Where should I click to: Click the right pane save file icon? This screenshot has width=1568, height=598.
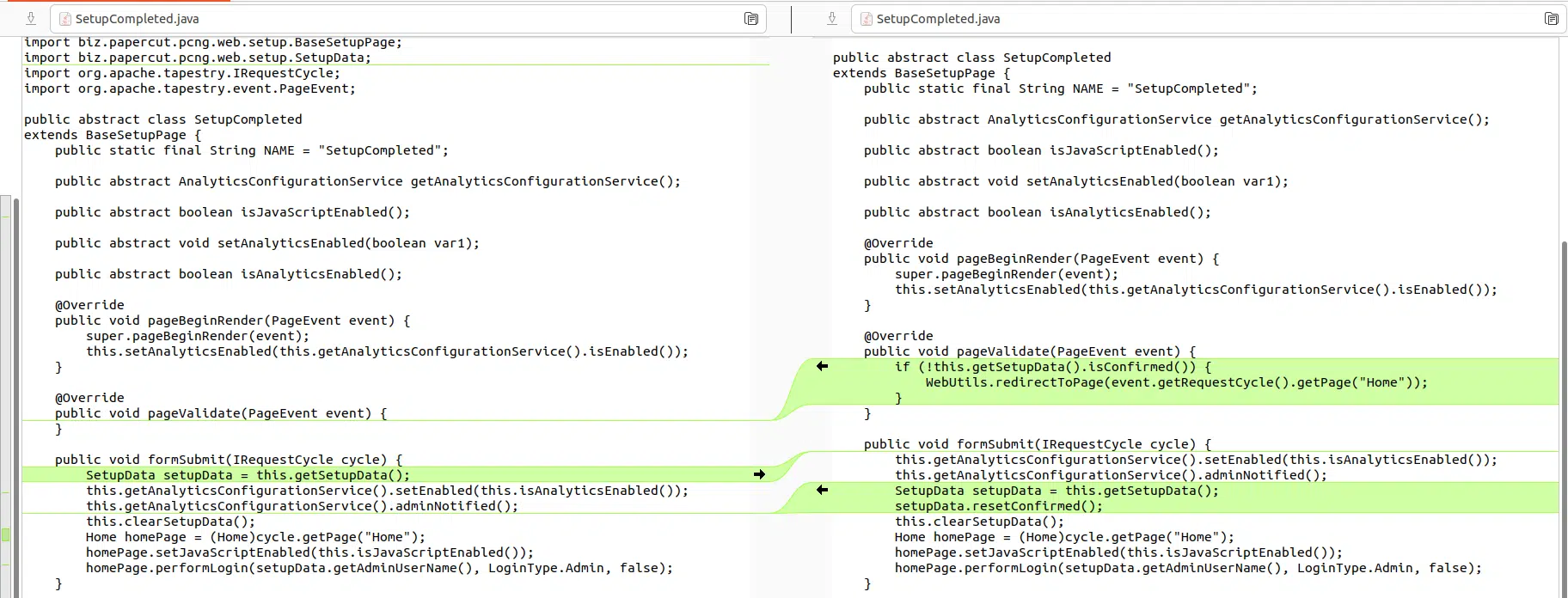(832, 18)
